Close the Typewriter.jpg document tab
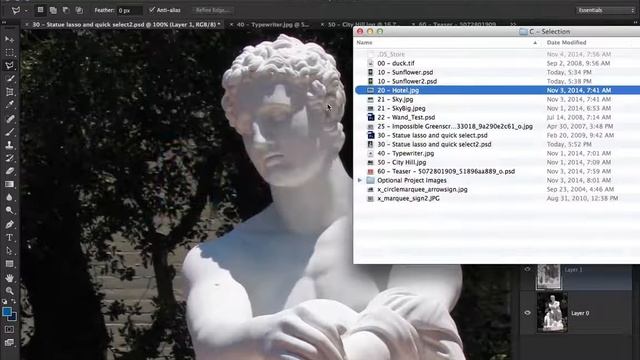The width and height of the screenshot is (640, 360). pyautogui.click(x=231, y=24)
